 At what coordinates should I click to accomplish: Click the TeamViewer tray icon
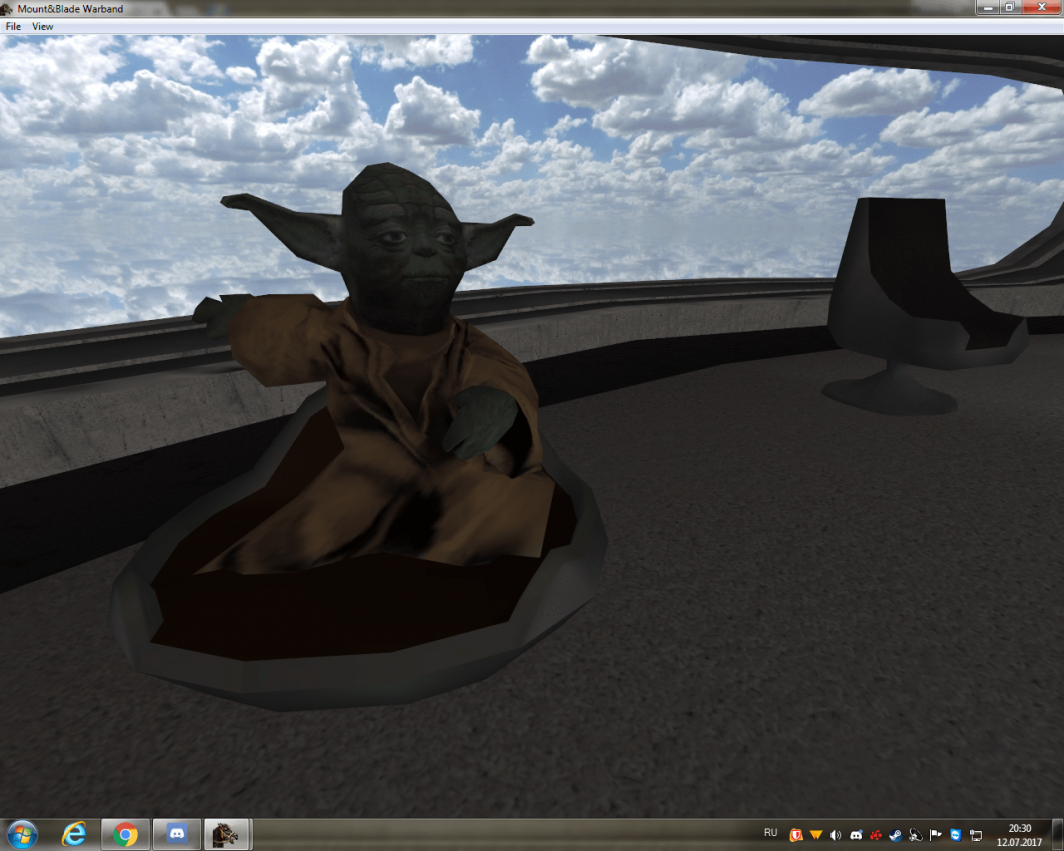point(955,835)
